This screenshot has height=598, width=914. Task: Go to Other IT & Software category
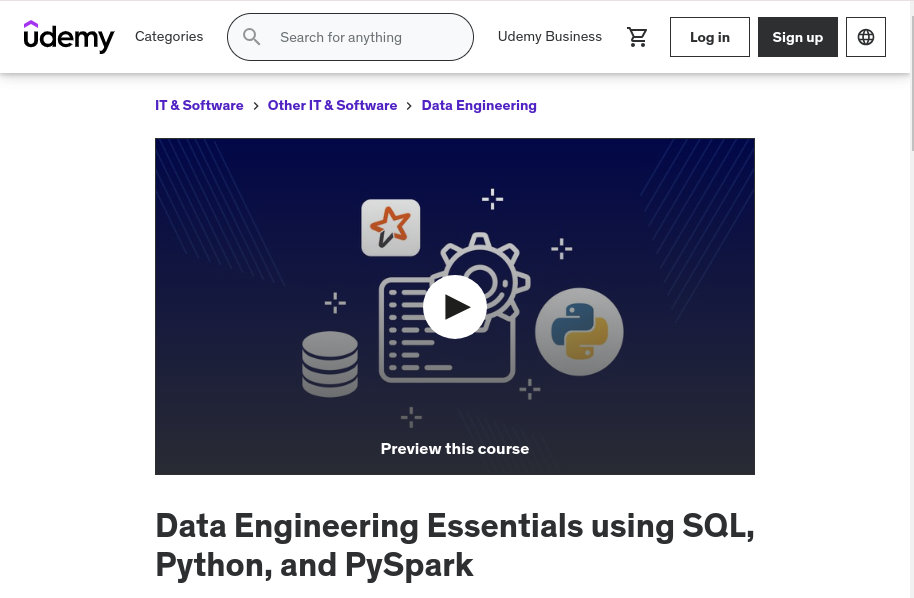tap(332, 105)
